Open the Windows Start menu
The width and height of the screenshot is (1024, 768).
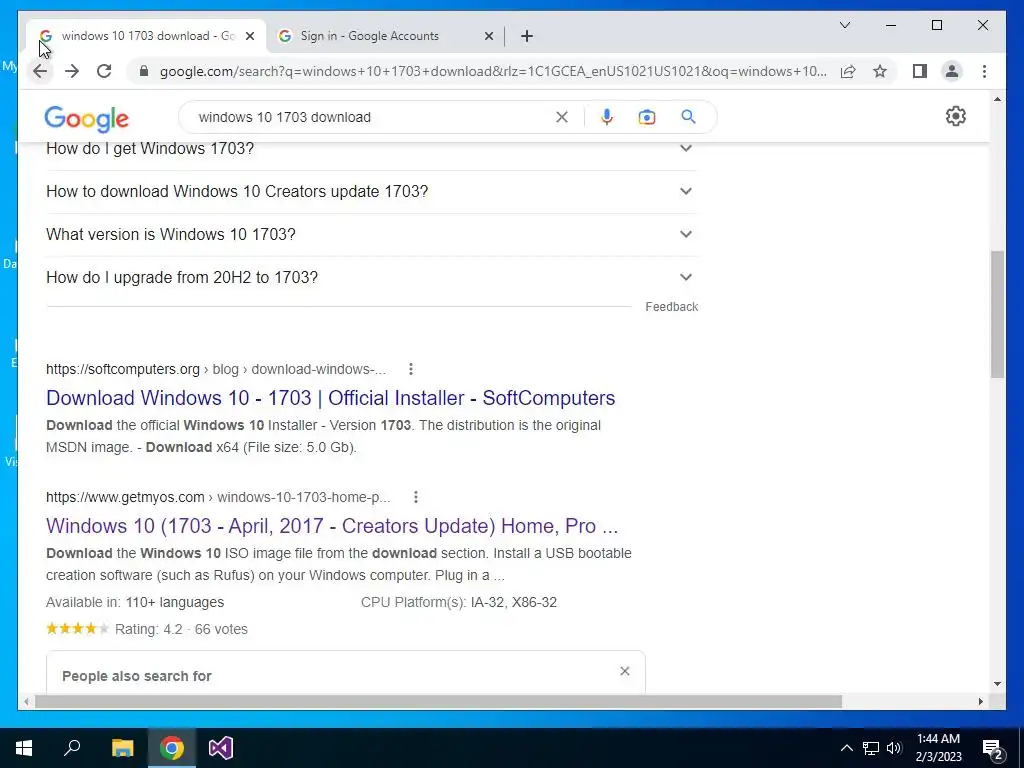click(24, 748)
